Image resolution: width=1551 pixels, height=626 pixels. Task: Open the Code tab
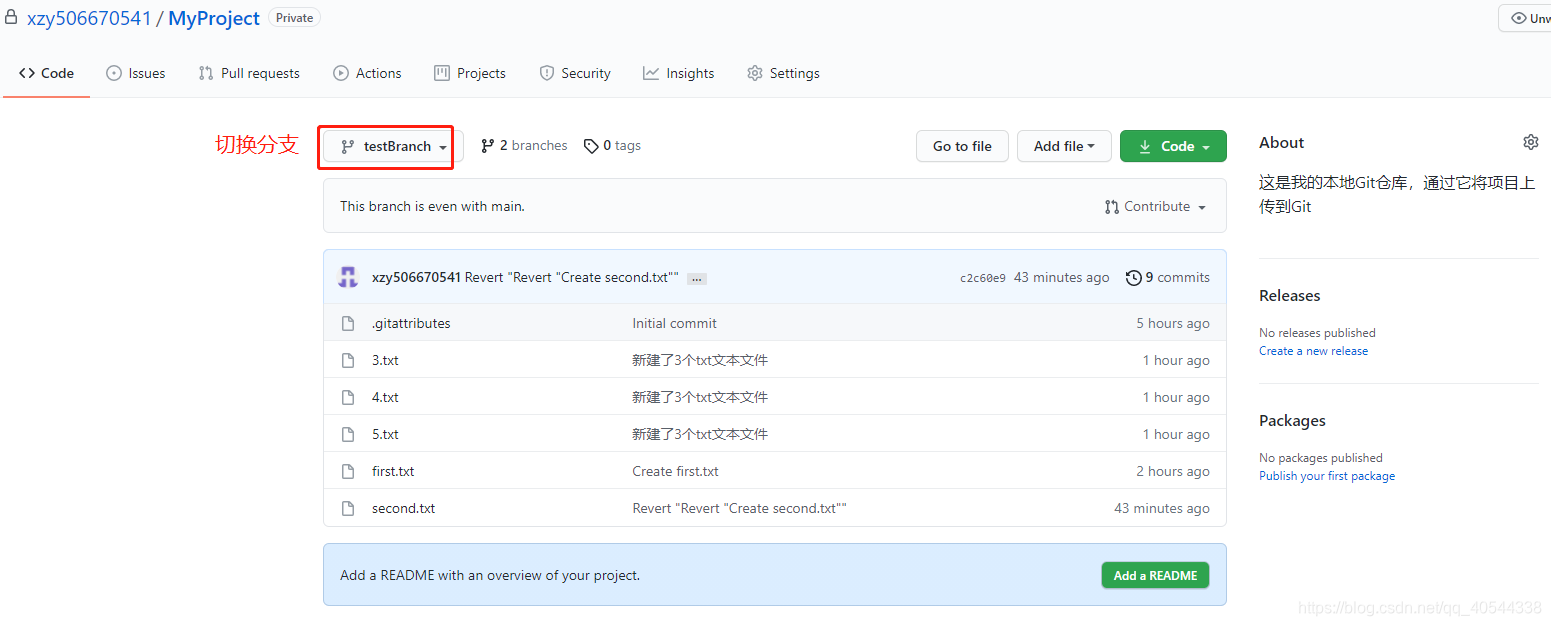click(x=46, y=73)
